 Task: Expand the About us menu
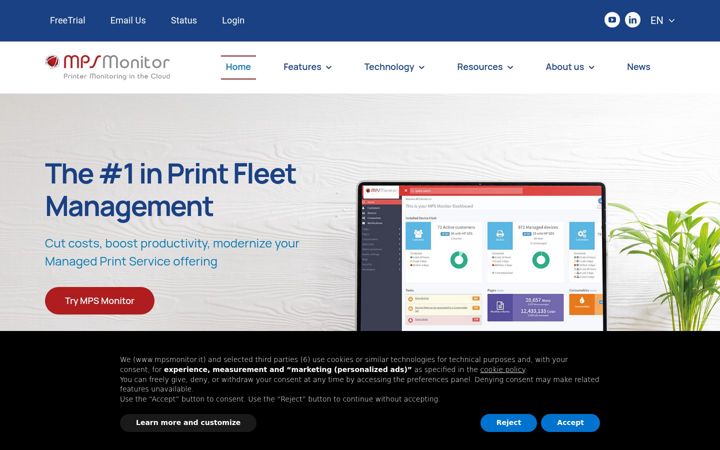[570, 67]
